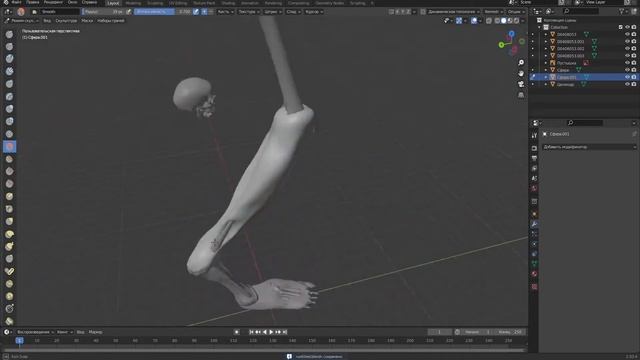Select the Pinch brush tool
This screenshot has height=360, width=640.
[x=9, y=209]
